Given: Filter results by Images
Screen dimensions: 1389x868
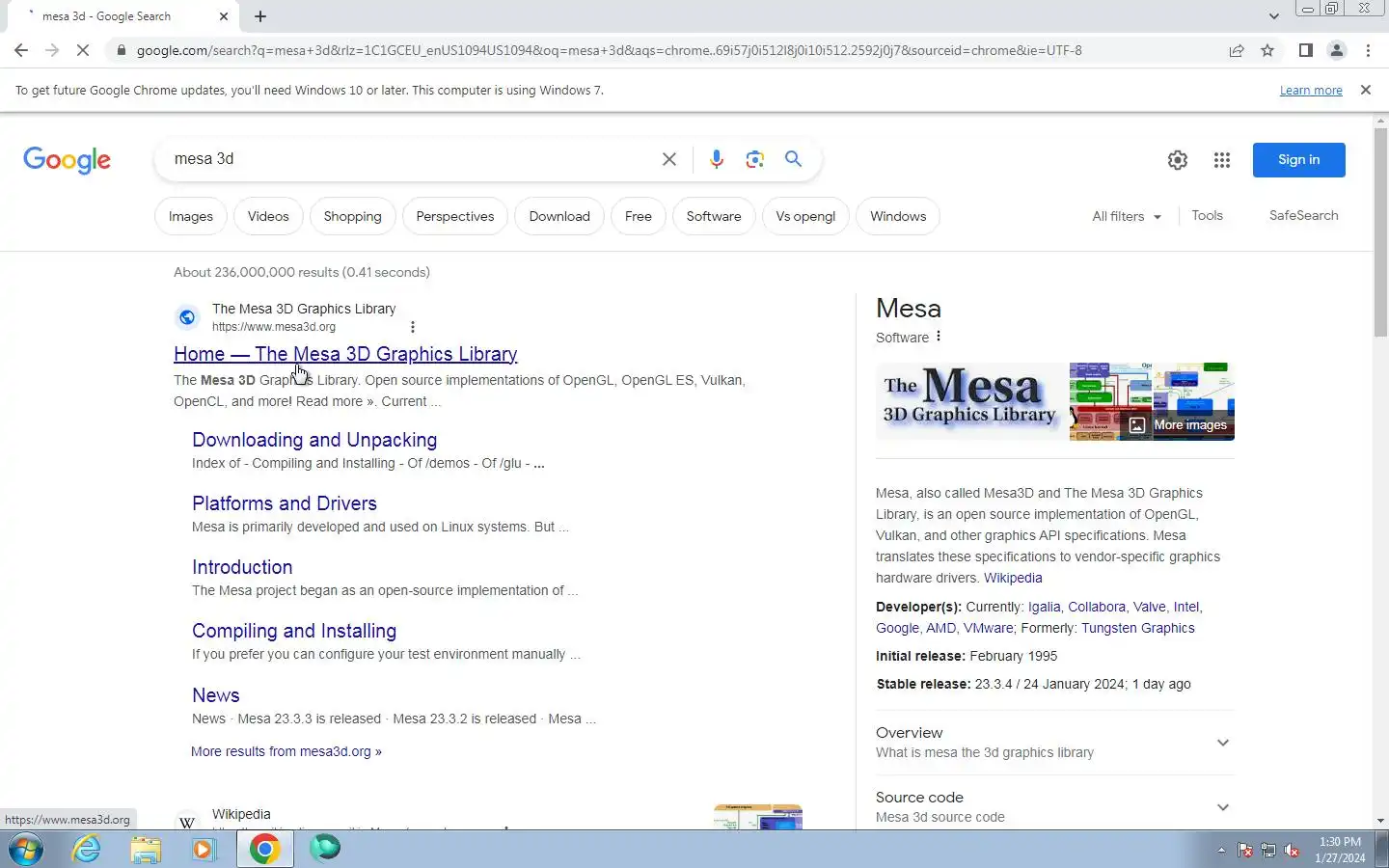Looking at the screenshot, I should click(x=191, y=216).
